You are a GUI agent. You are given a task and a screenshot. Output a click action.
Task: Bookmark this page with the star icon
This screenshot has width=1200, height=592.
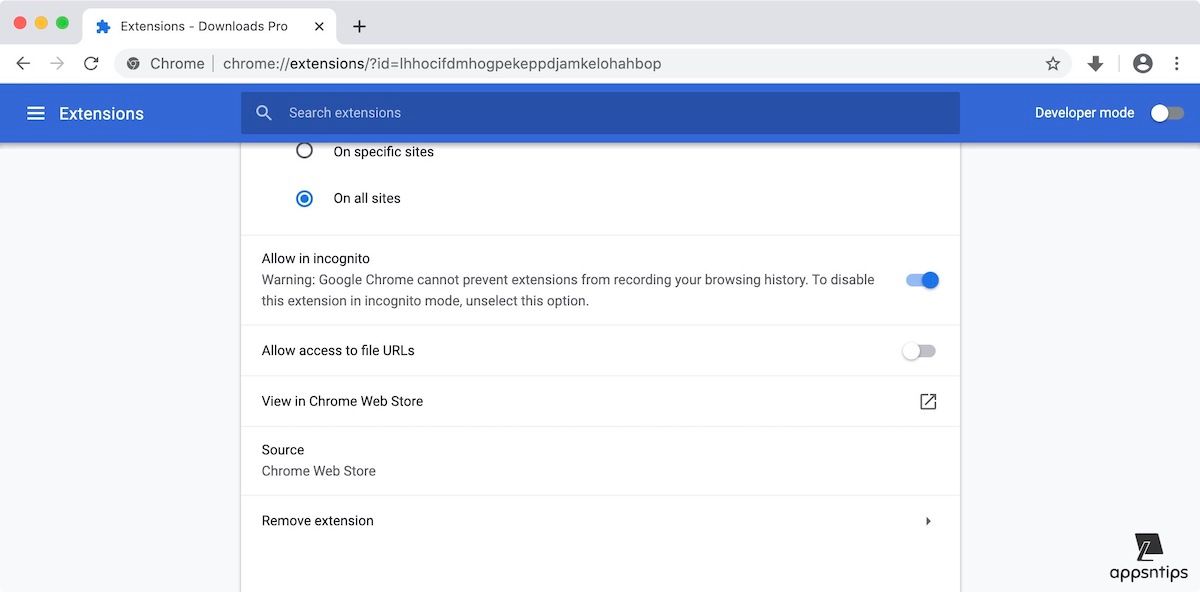coord(1052,63)
